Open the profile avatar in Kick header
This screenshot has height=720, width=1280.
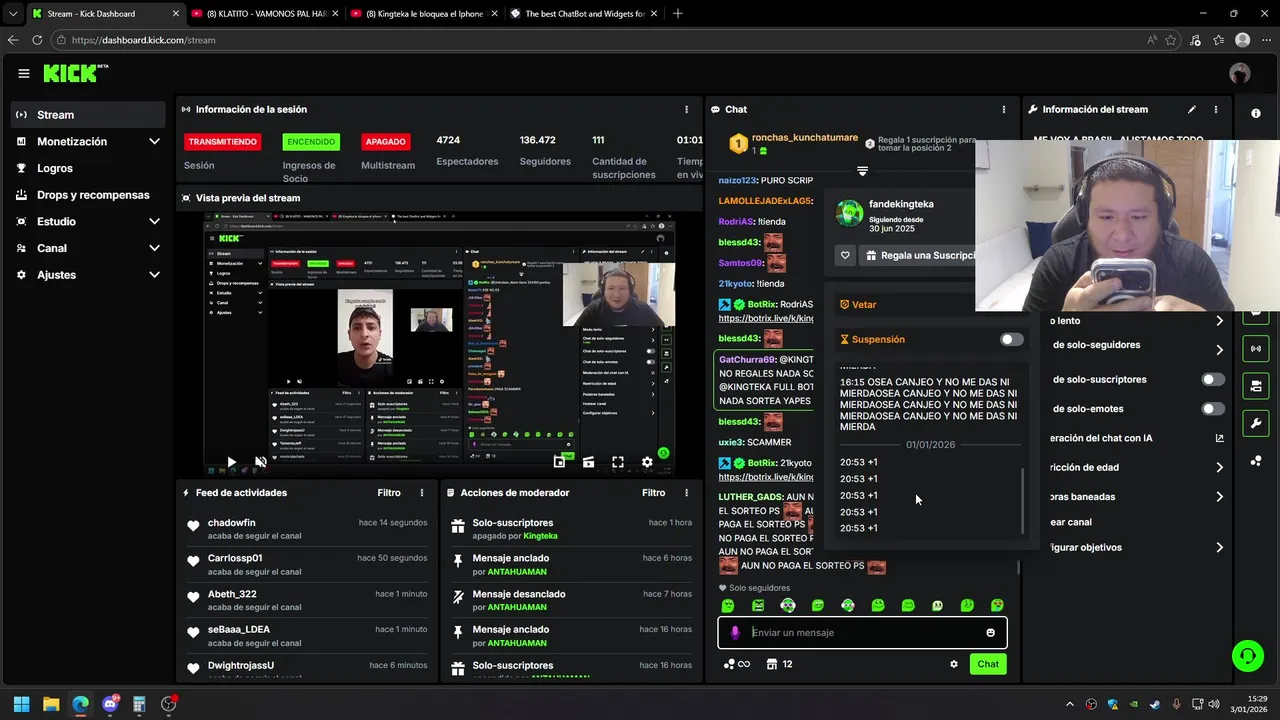click(x=1240, y=73)
